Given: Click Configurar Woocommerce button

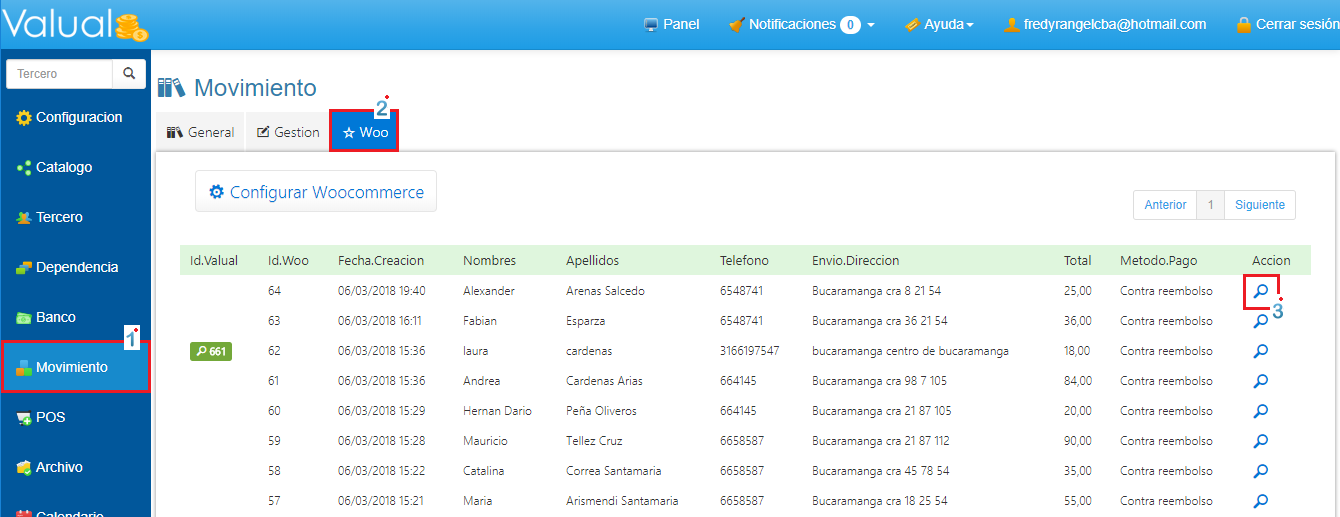Looking at the screenshot, I should (x=316, y=192).
